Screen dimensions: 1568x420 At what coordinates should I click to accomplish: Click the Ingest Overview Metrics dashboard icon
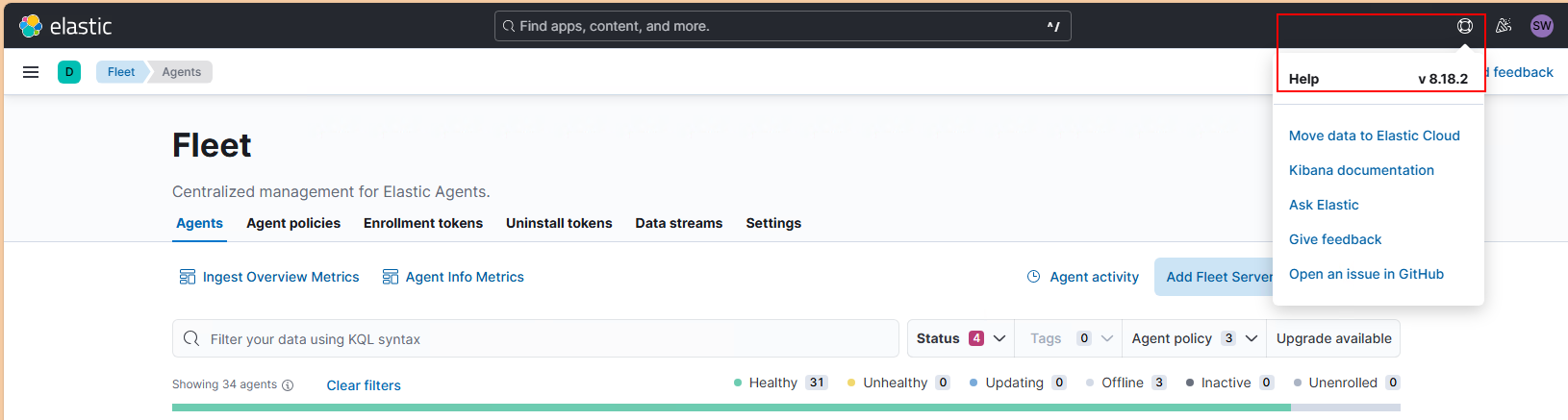188,277
